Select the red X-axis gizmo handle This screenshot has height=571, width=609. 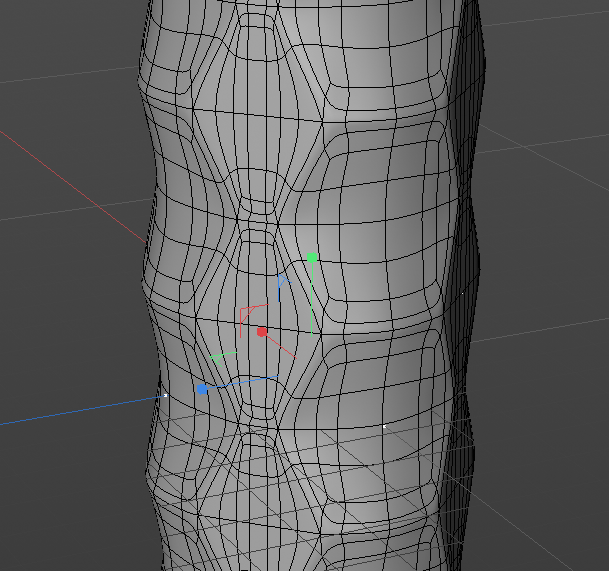pos(262,332)
